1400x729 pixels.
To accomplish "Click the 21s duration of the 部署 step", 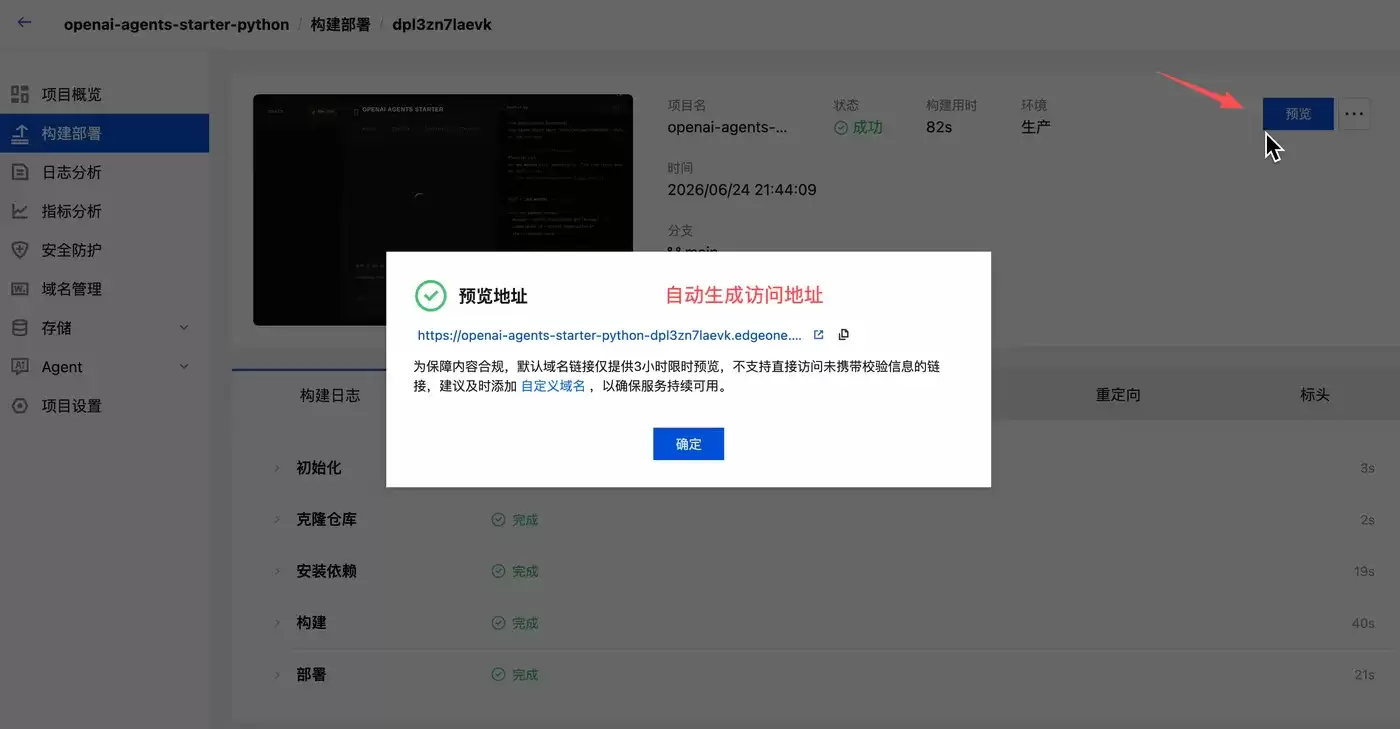I will [1364, 675].
